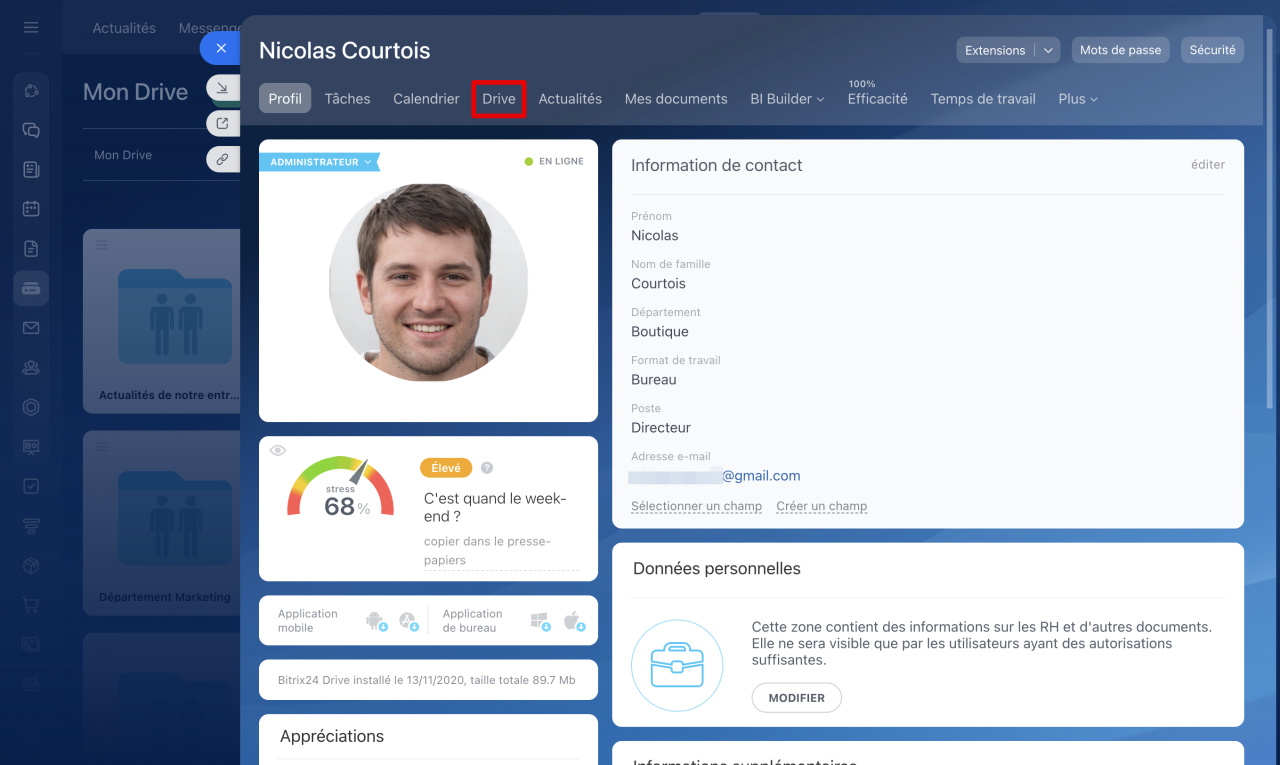
Task: Click the éditer link for contact info
Action: point(1207,165)
